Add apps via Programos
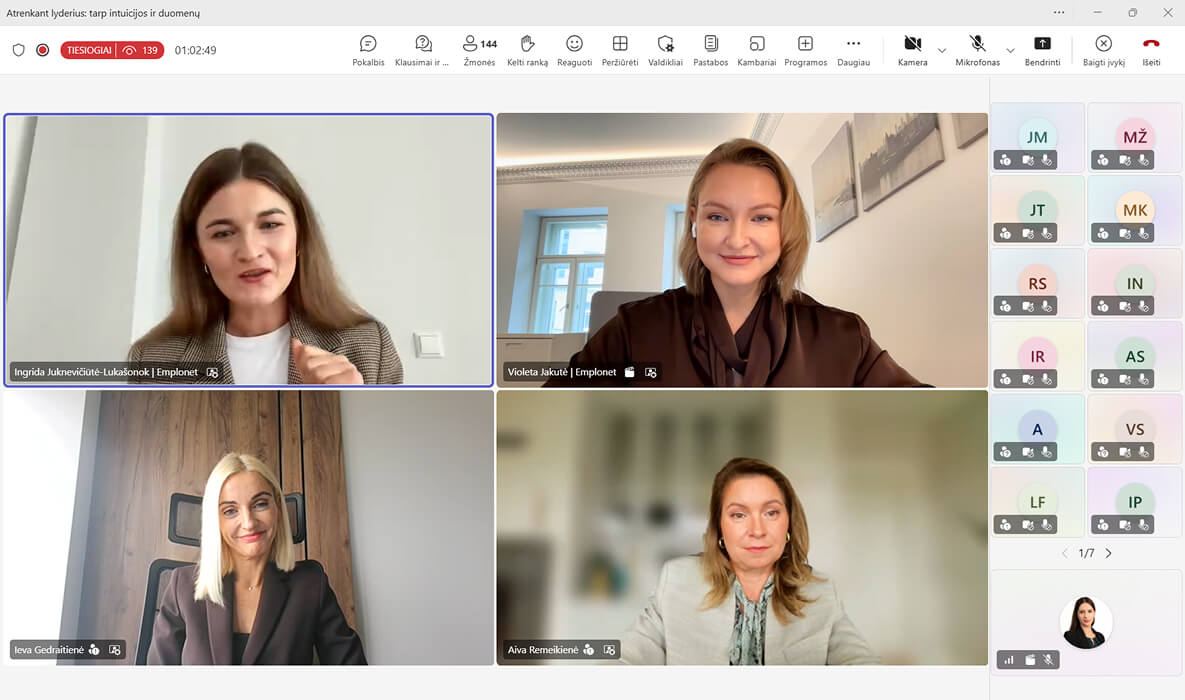1185x700 pixels. click(x=806, y=51)
